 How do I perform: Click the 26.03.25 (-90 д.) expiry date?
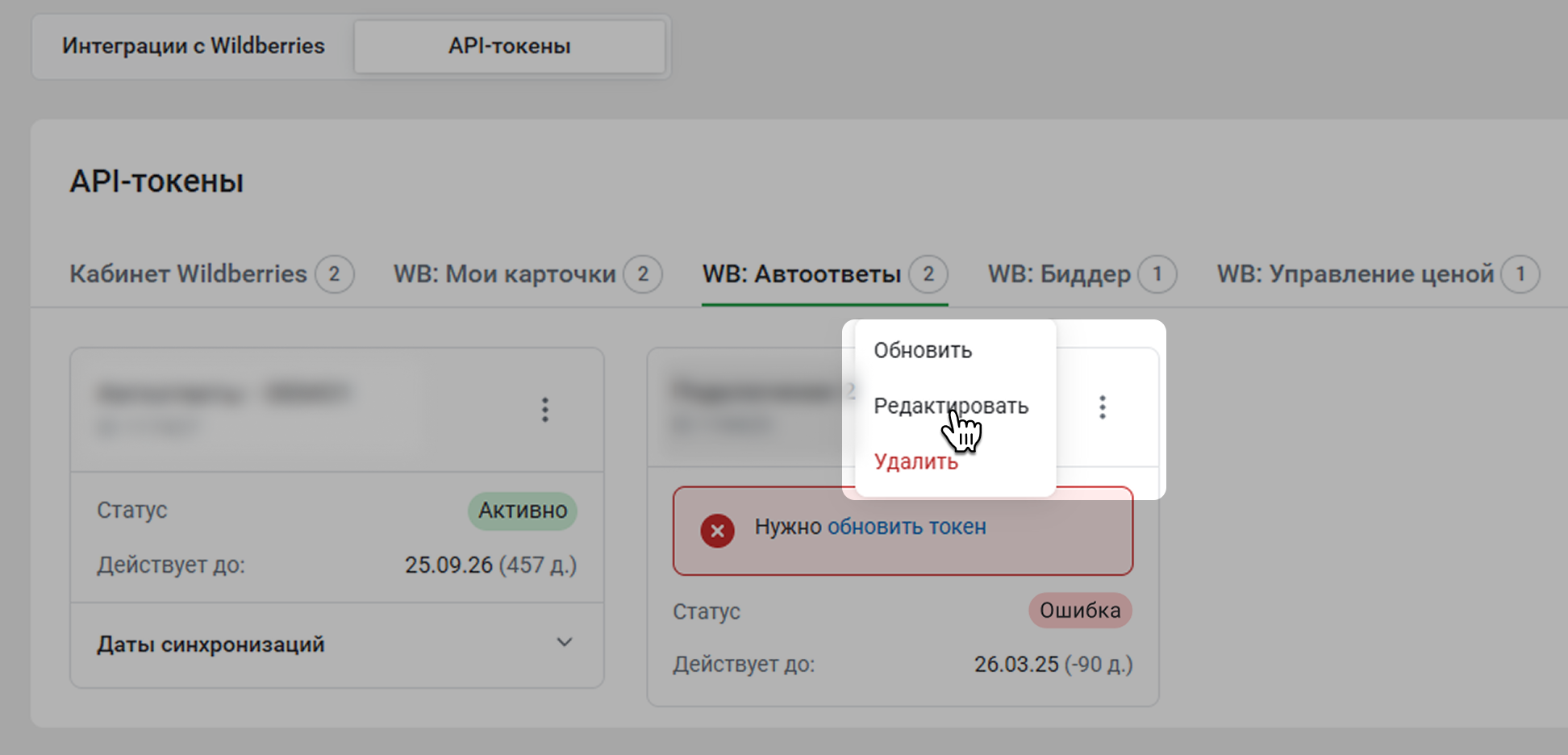point(1053,664)
